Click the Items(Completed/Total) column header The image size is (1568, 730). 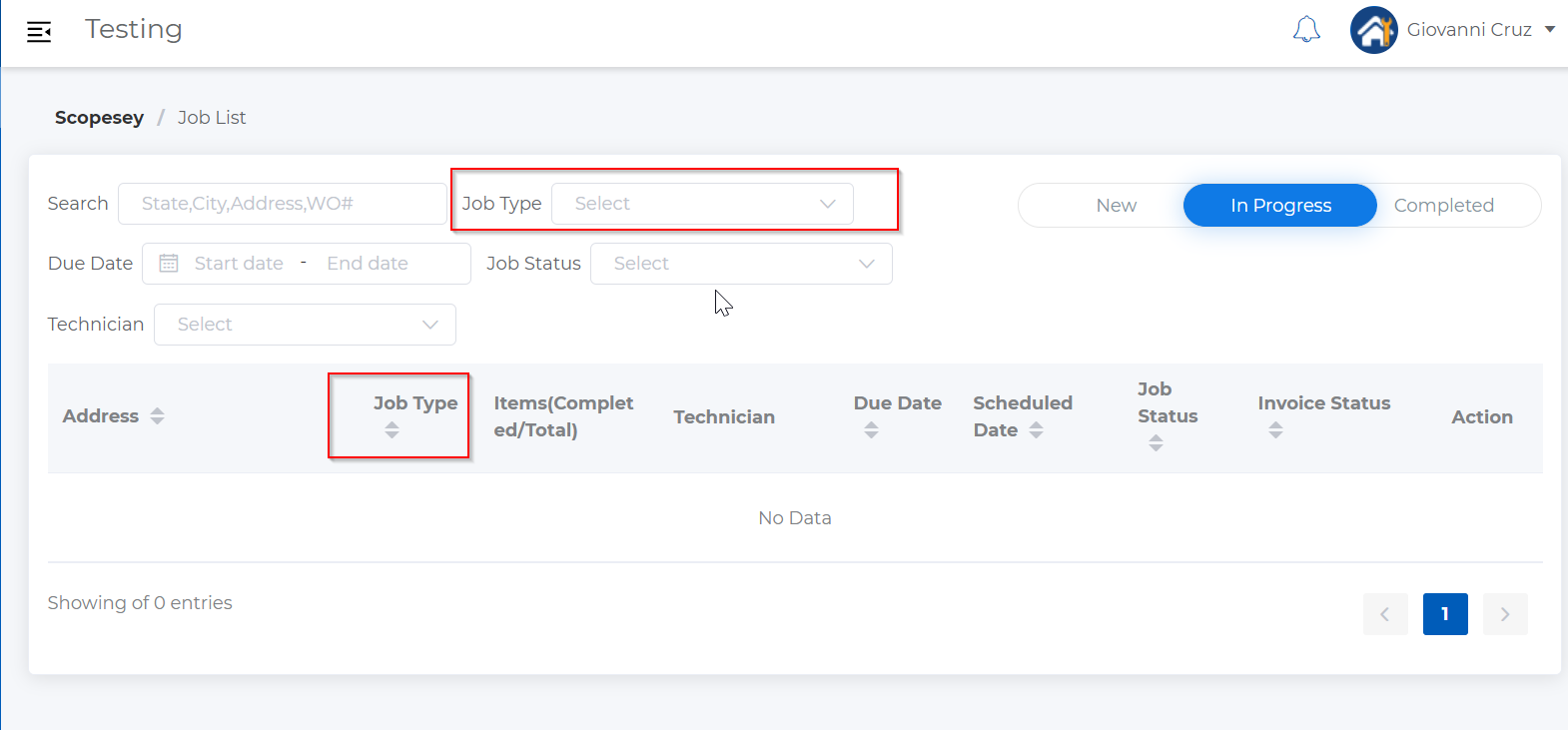[x=563, y=416]
